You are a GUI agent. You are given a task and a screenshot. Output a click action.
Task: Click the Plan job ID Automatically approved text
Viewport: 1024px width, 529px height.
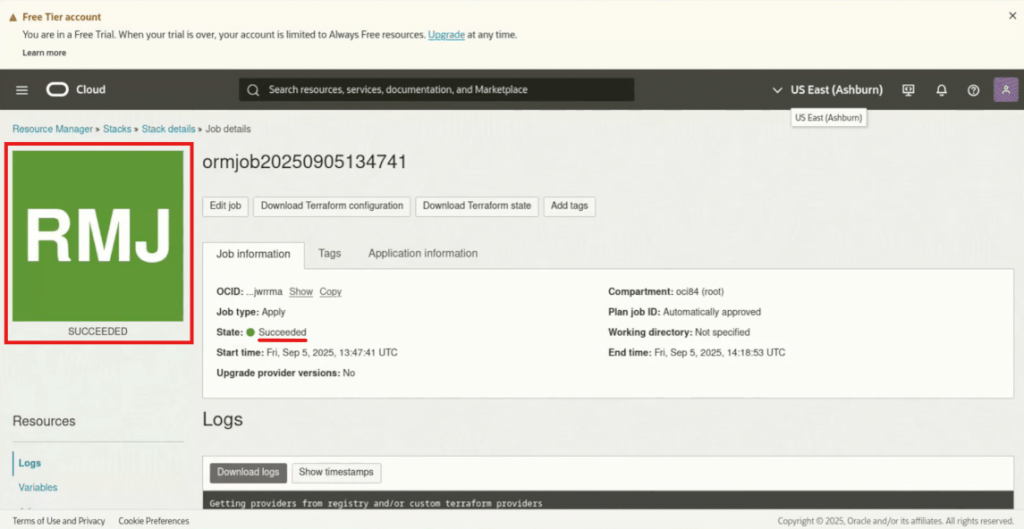tap(712, 312)
